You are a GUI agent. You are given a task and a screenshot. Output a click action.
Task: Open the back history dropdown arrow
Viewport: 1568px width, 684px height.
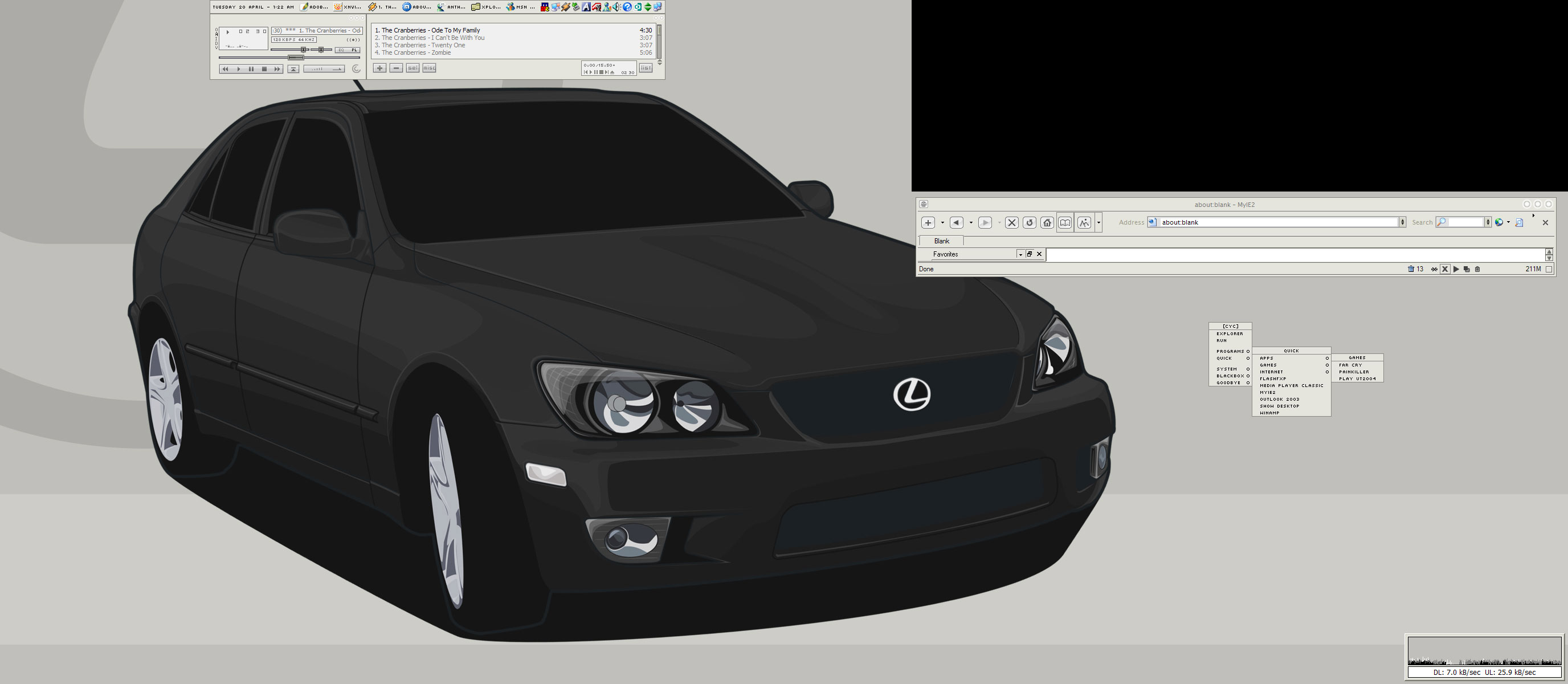(971, 223)
